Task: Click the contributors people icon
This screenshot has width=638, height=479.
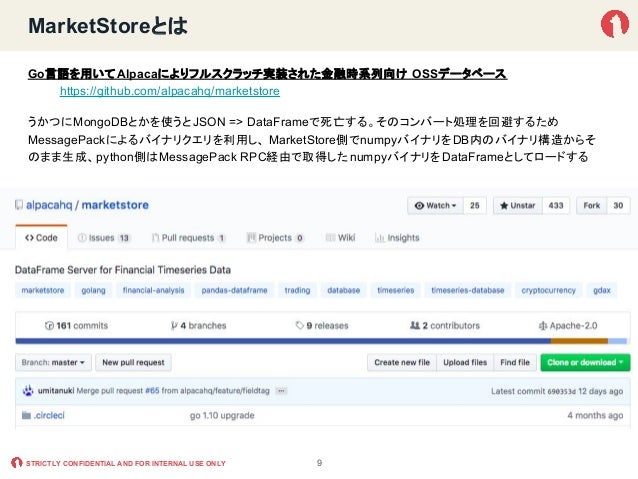Action: pyautogui.click(x=415, y=326)
